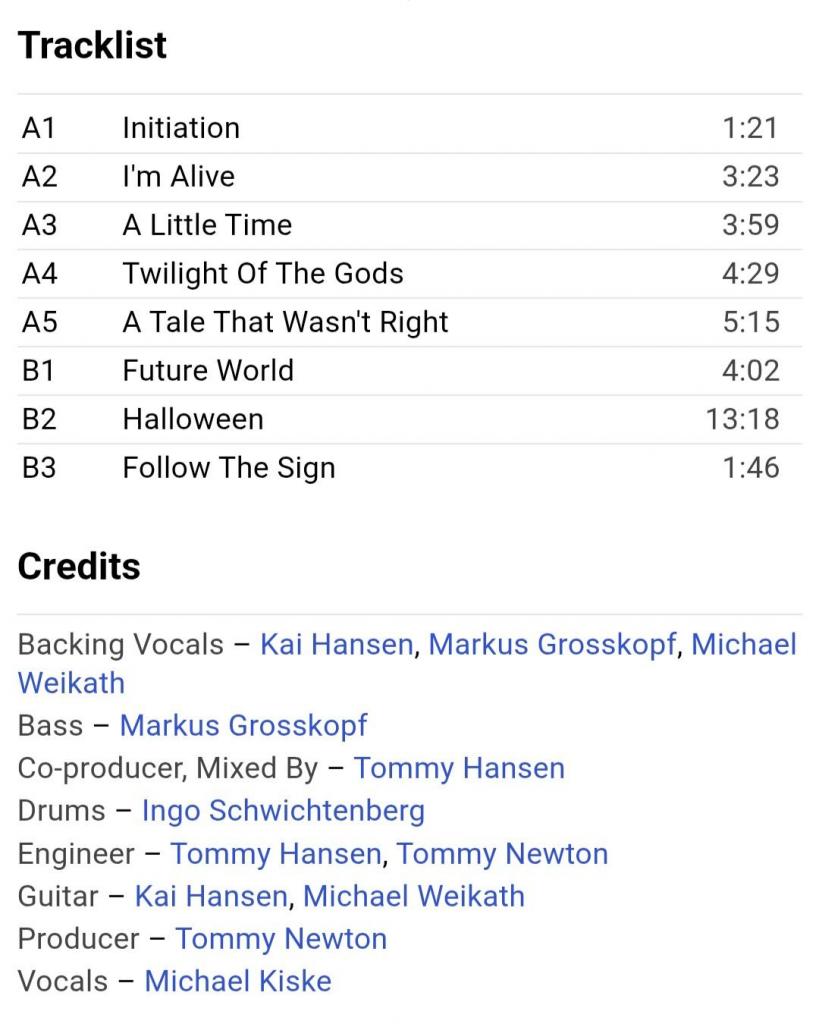Viewport: 819px width, 1024px height.
Task: Open Tommy Hansen link in Co-producer credit
Action: pyautogui.click(x=459, y=768)
